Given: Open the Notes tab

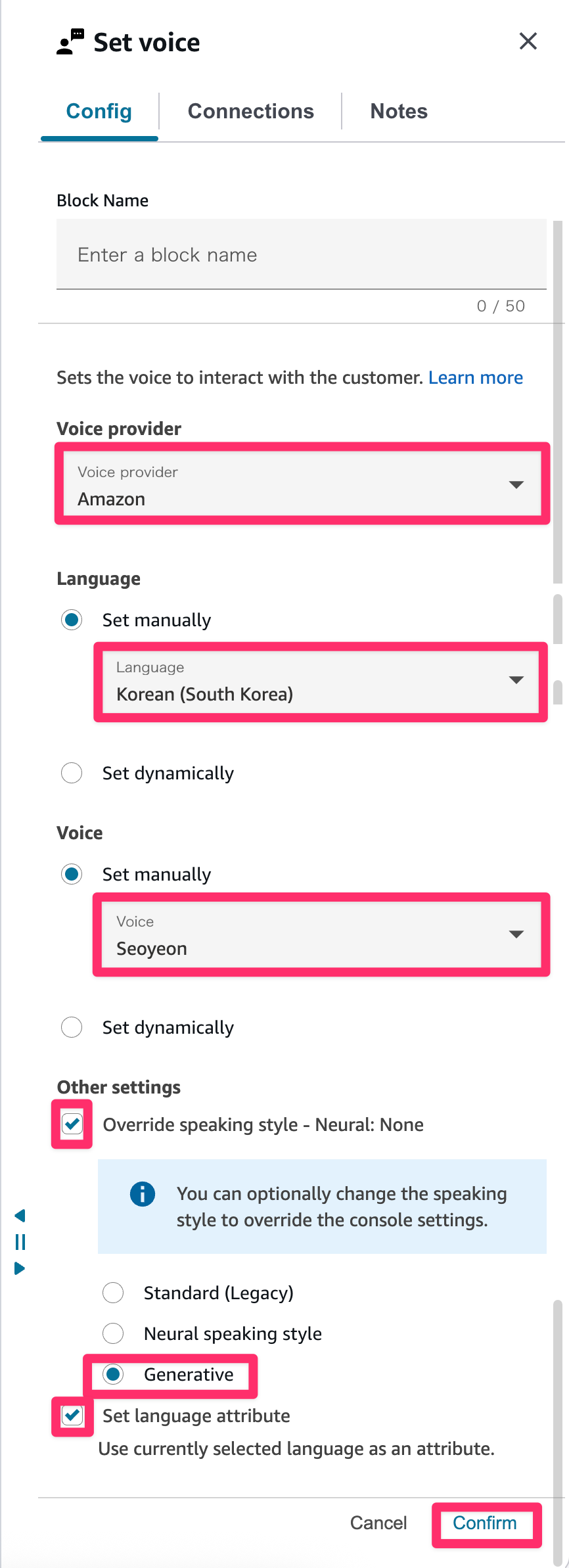Looking at the screenshot, I should point(399,111).
